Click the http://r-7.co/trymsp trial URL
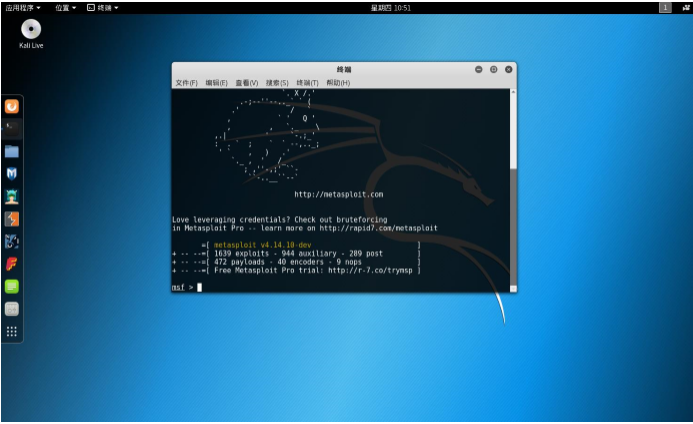The image size is (693, 424). 370,270
